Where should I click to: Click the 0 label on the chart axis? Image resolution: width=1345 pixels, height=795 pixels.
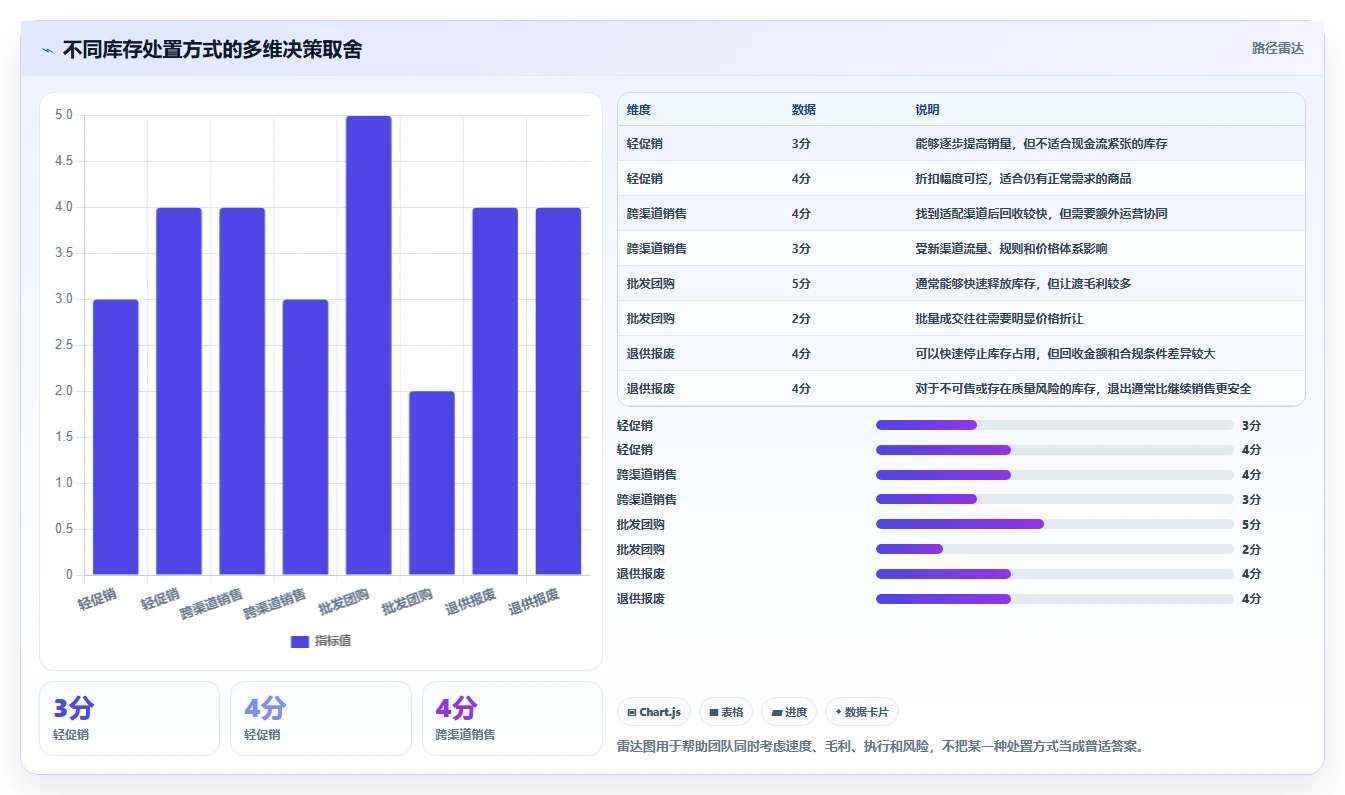pyautogui.click(x=70, y=575)
